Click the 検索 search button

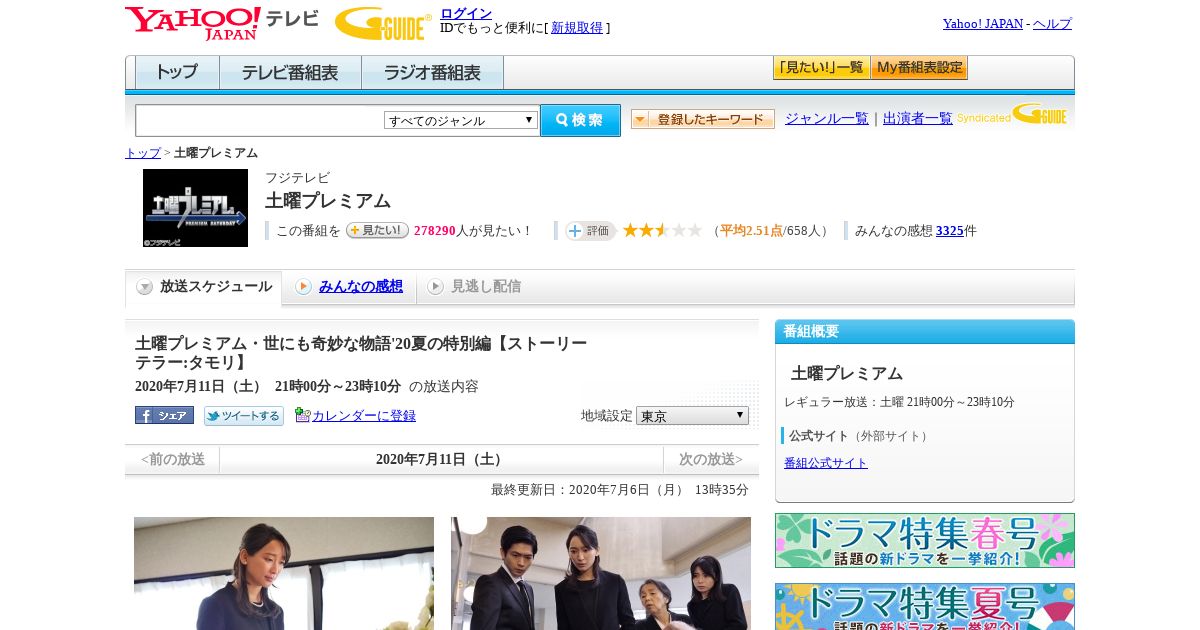click(x=580, y=120)
